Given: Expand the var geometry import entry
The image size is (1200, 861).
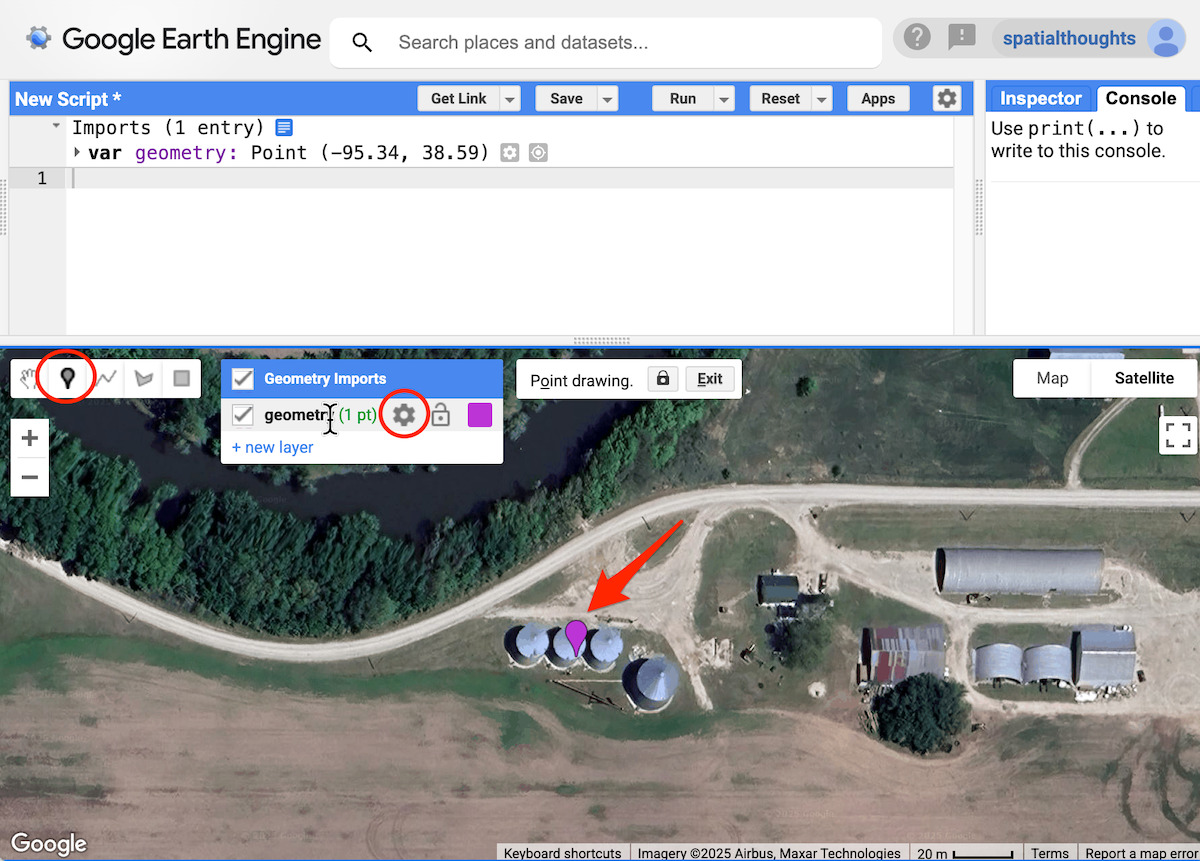Looking at the screenshot, I should [x=77, y=153].
